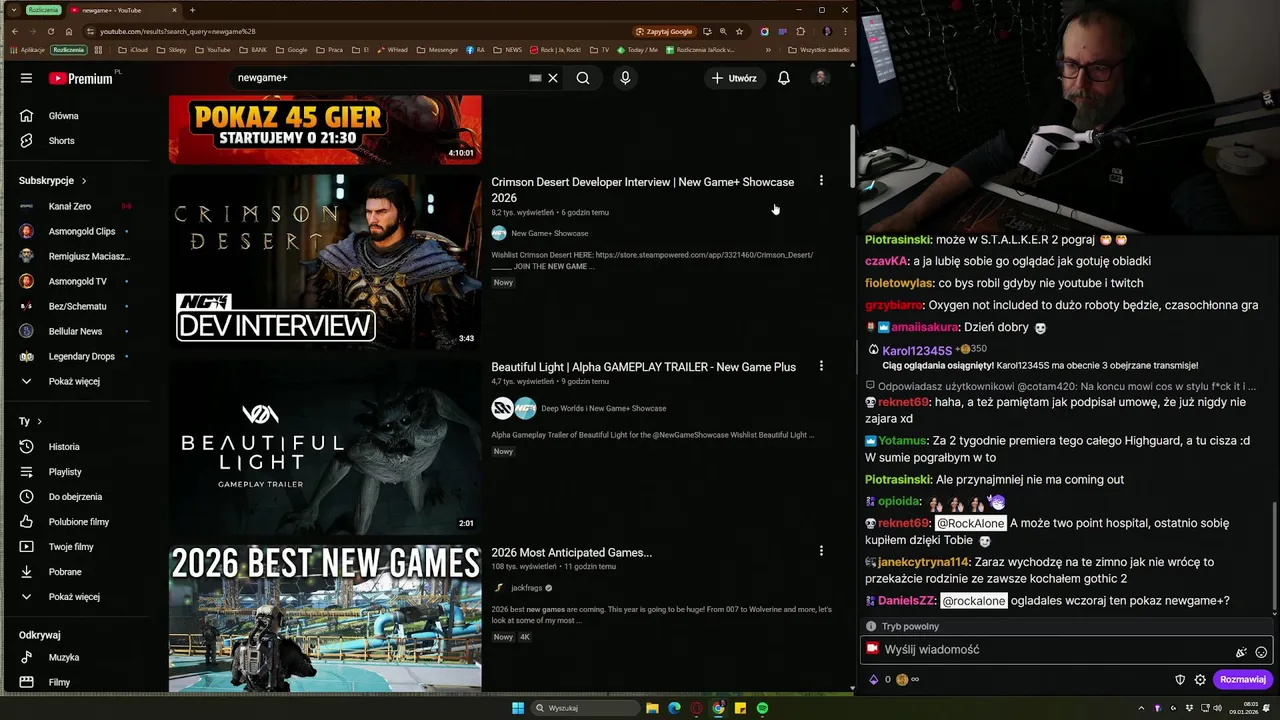Open the shield moderation icon in chat
Screen dimensions: 1280x720
coord(1180,680)
